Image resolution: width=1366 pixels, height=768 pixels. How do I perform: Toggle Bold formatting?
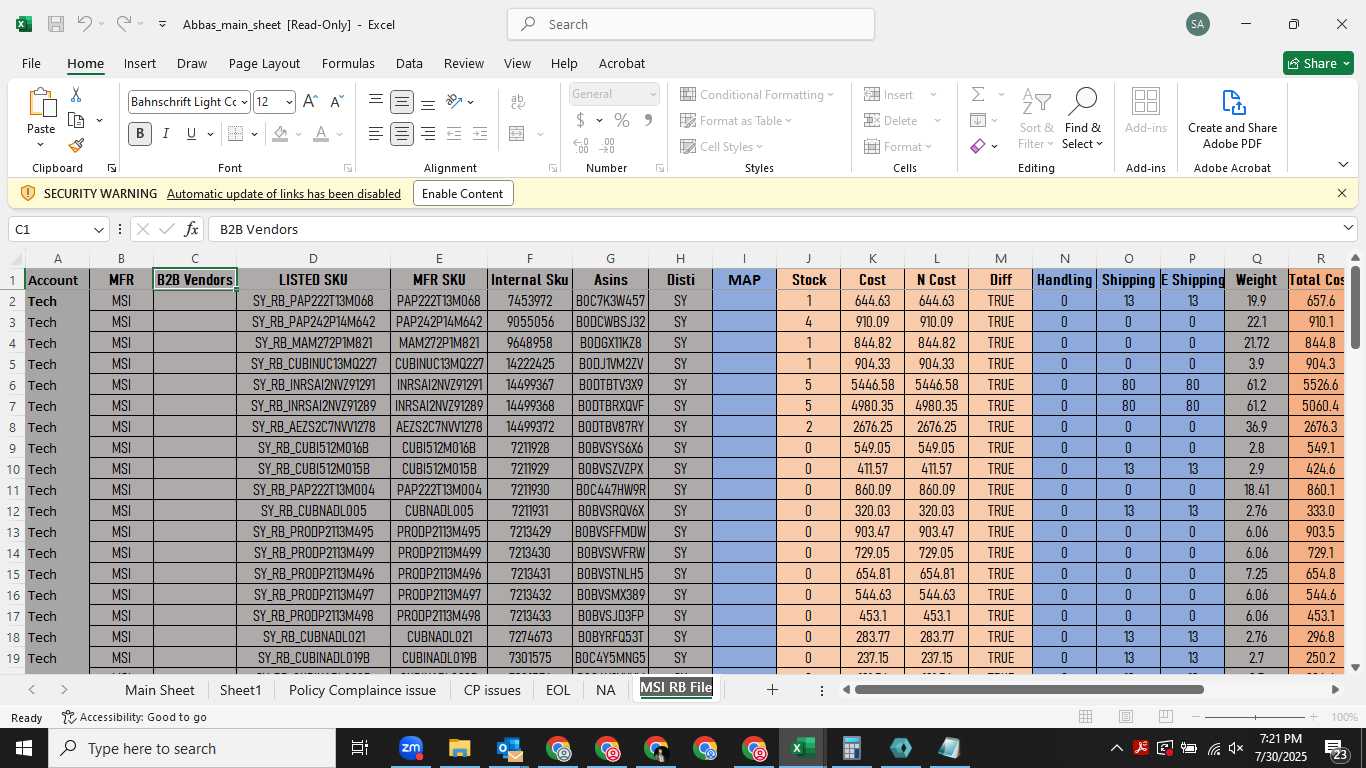tap(140, 133)
